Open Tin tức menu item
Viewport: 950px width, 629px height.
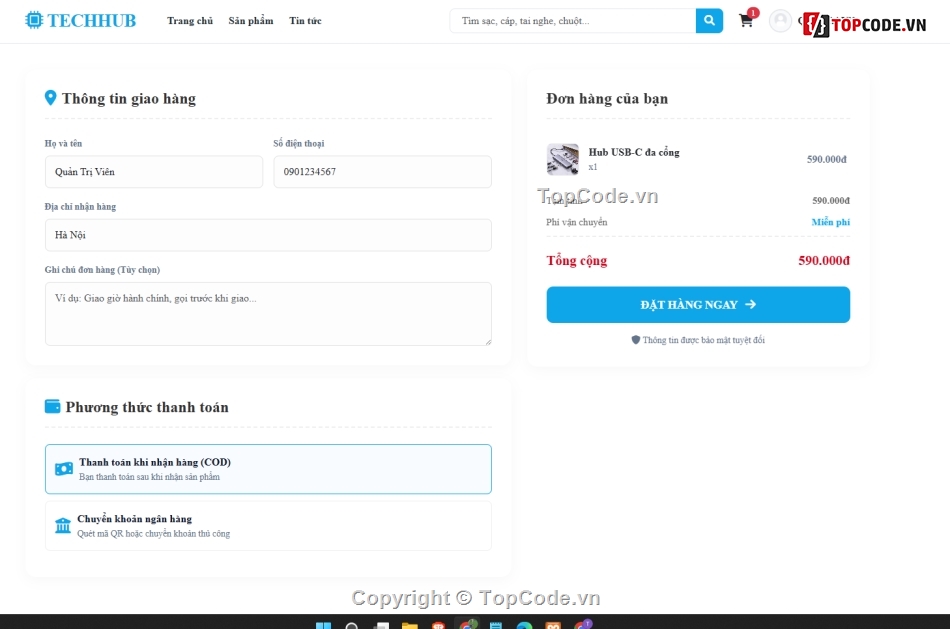305,21
